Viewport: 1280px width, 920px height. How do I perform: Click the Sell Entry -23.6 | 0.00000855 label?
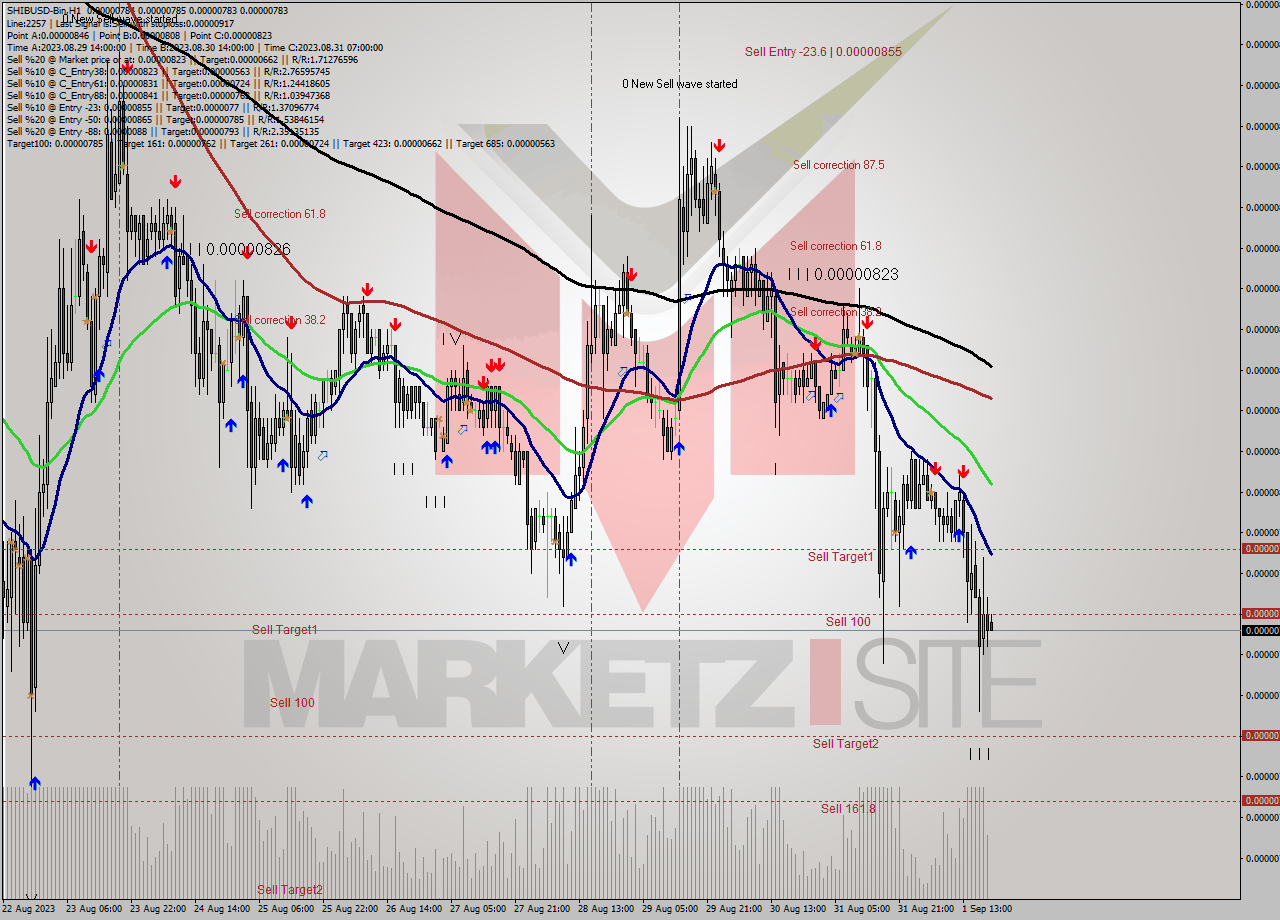tap(823, 51)
